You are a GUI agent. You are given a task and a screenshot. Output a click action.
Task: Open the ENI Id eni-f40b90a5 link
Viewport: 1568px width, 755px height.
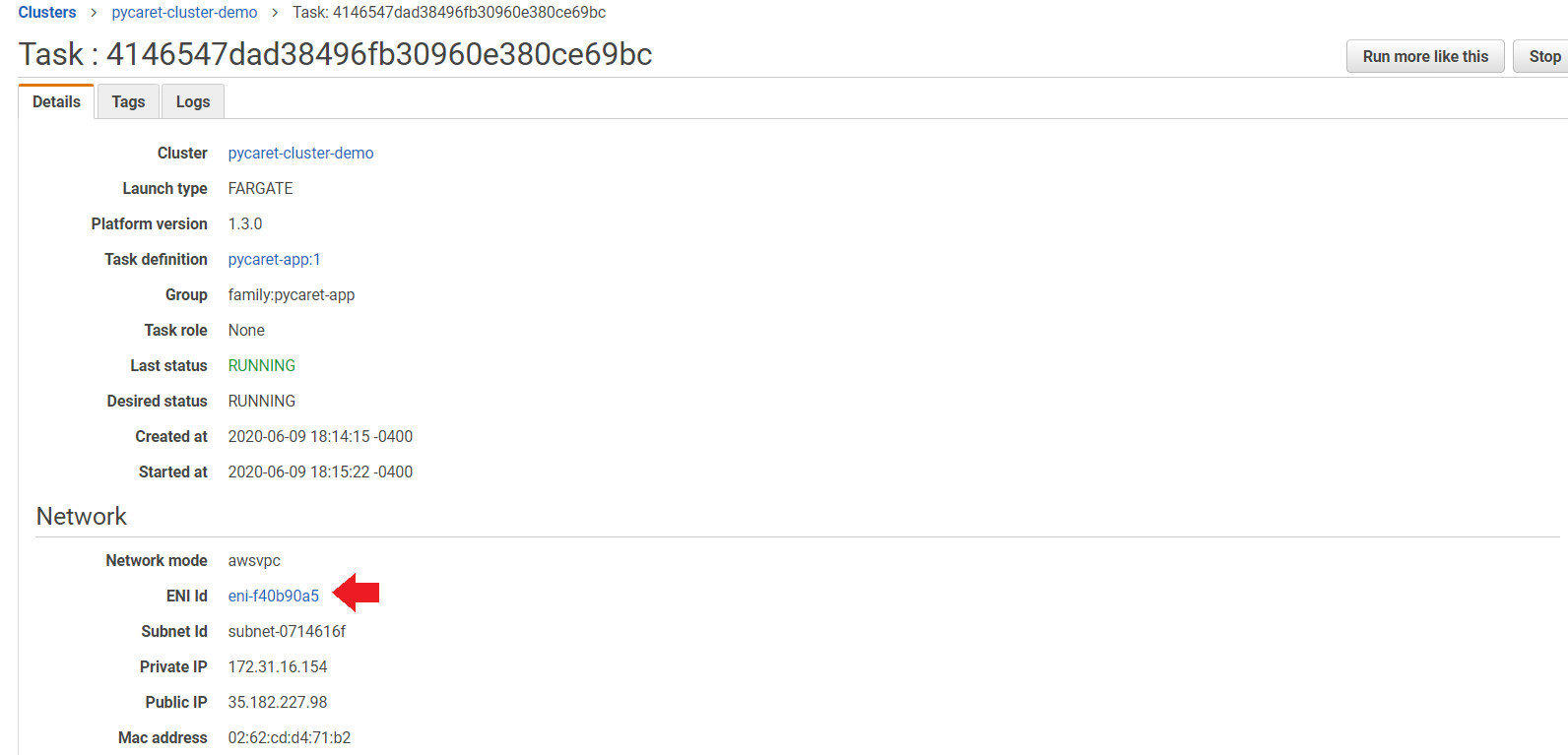[x=273, y=596]
